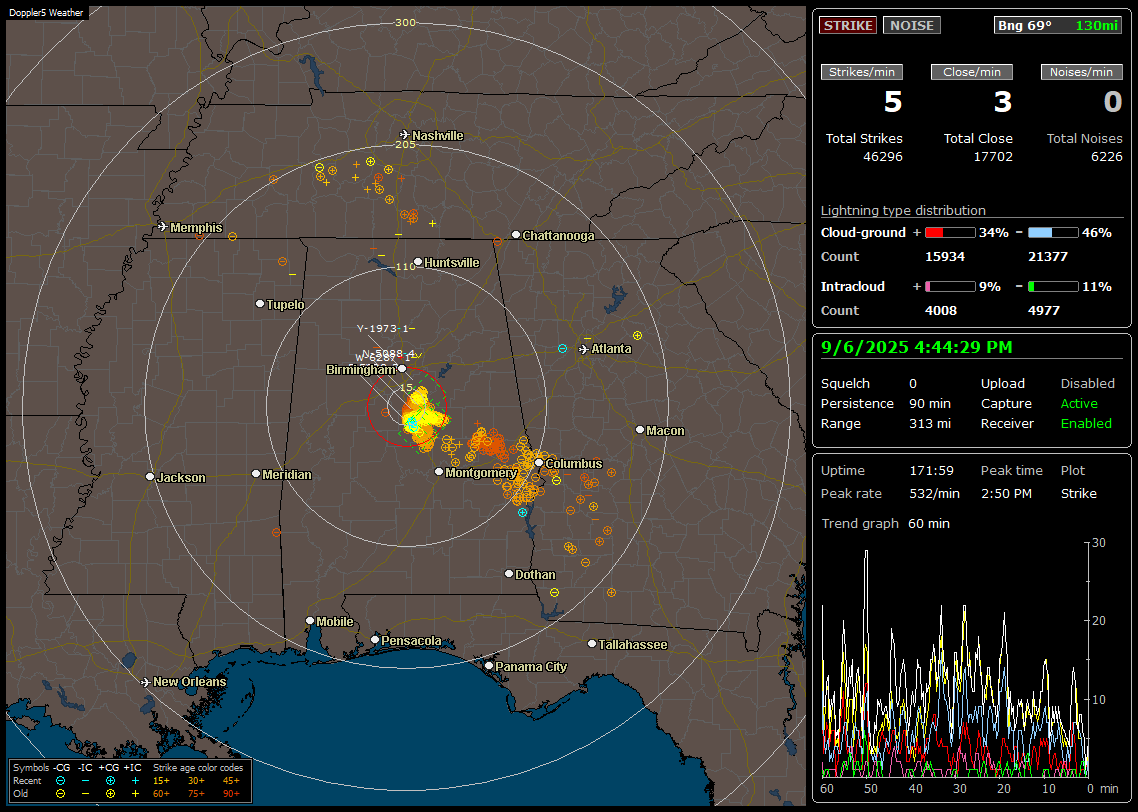This screenshot has width=1138, height=812.
Task: Click the Peak time value 2:50 PM
Action: pyautogui.click(x=1006, y=493)
